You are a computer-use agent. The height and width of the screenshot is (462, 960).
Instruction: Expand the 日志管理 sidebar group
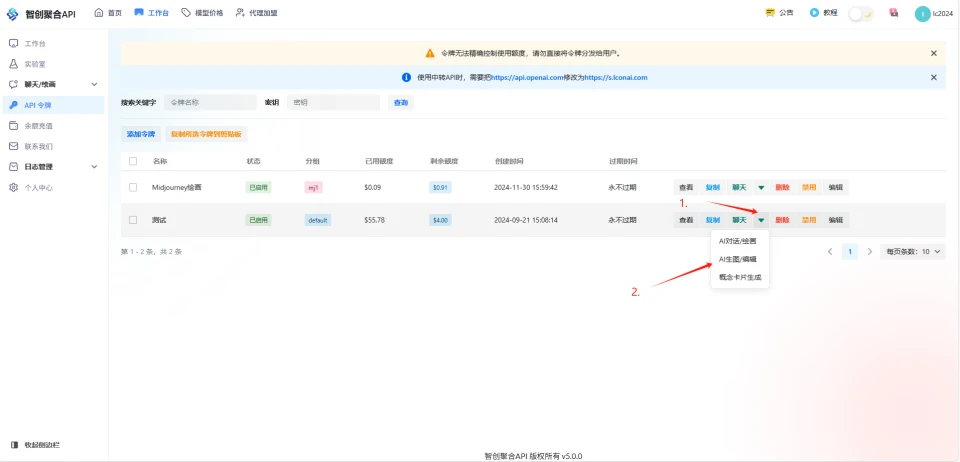click(53, 166)
